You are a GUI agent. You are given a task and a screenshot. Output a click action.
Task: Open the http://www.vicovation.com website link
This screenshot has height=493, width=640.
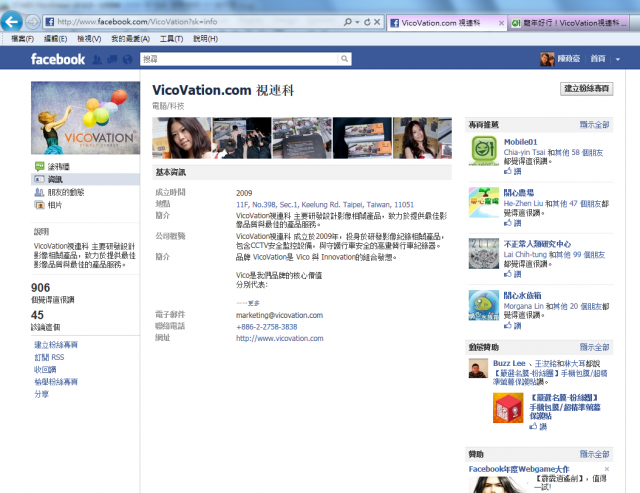coord(280,338)
